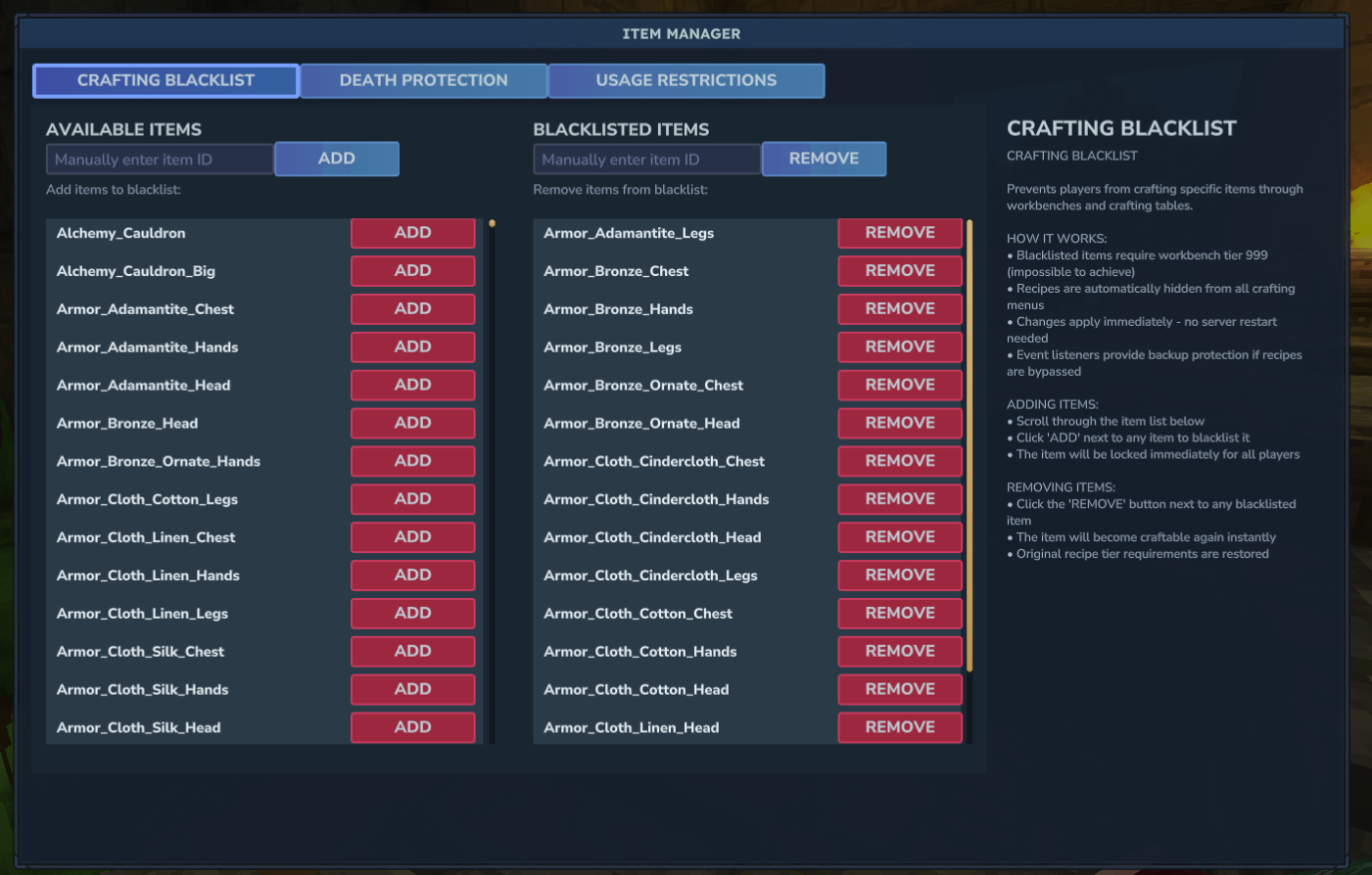This screenshot has height=875, width=1372.
Task: Blacklist Armor_Adamantite_Head with its ADD button
Action: (x=413, y=386)
